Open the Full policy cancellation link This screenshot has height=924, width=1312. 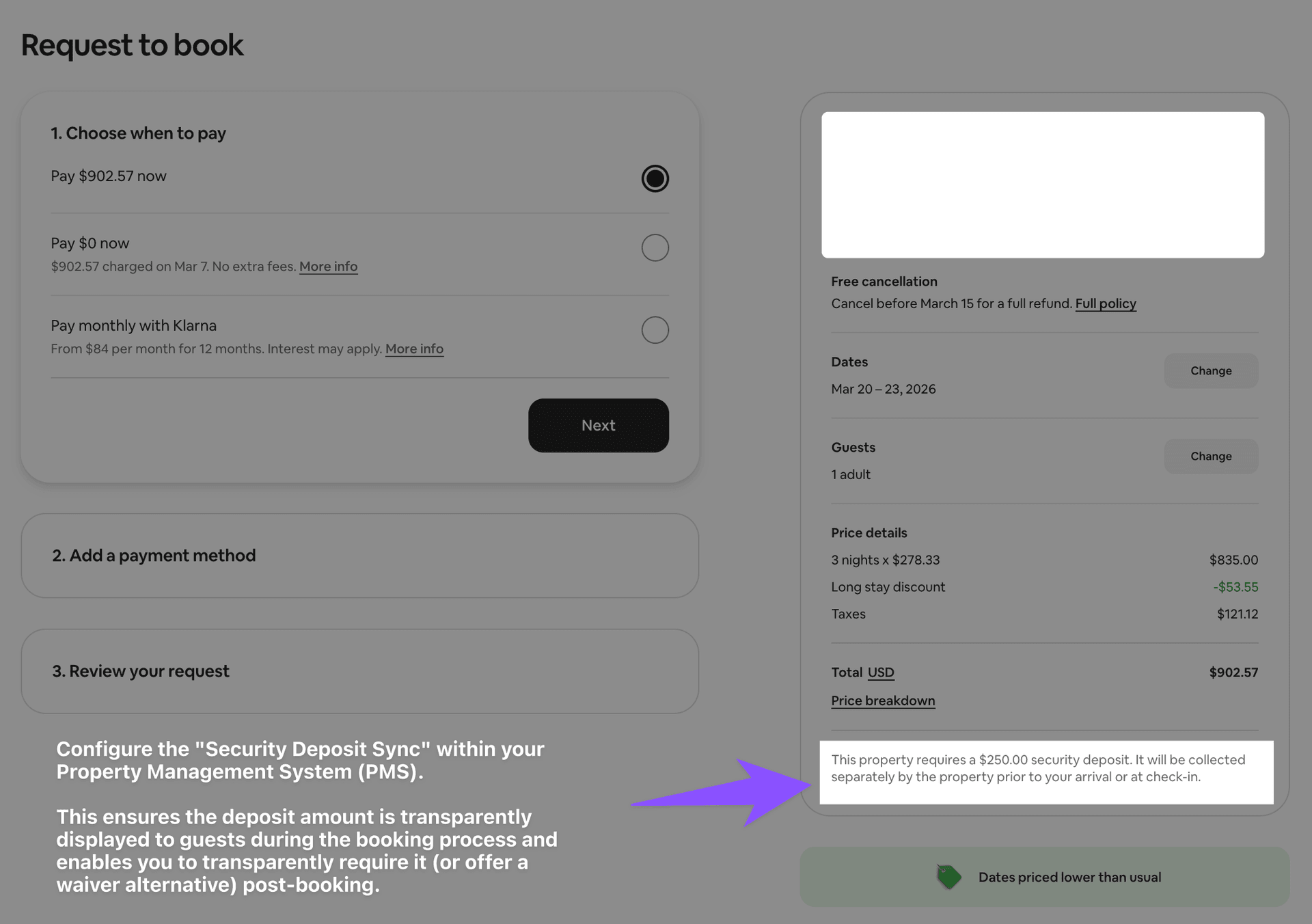point(1105,303)
